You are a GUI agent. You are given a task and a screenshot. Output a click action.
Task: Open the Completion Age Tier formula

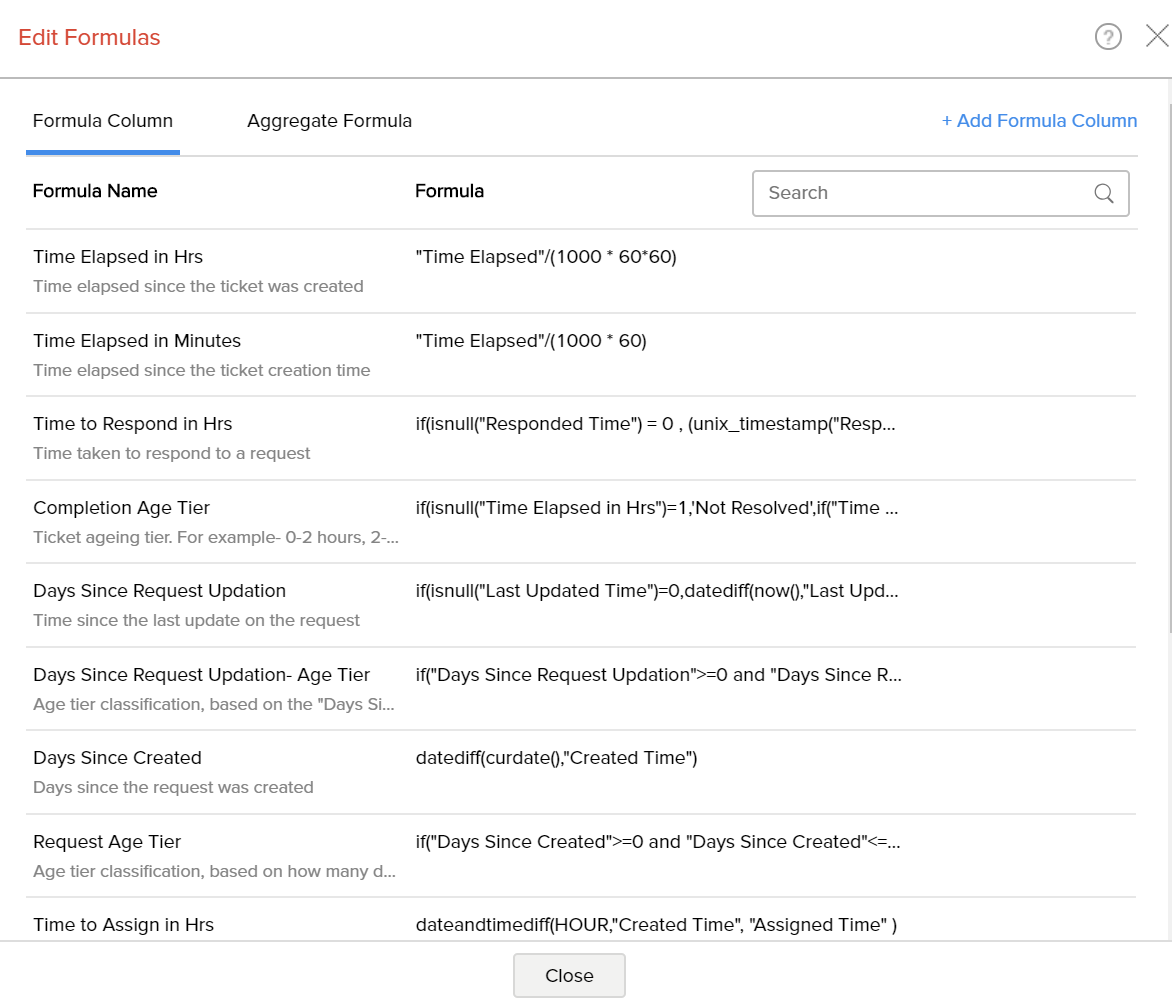(x=122, y=508)
